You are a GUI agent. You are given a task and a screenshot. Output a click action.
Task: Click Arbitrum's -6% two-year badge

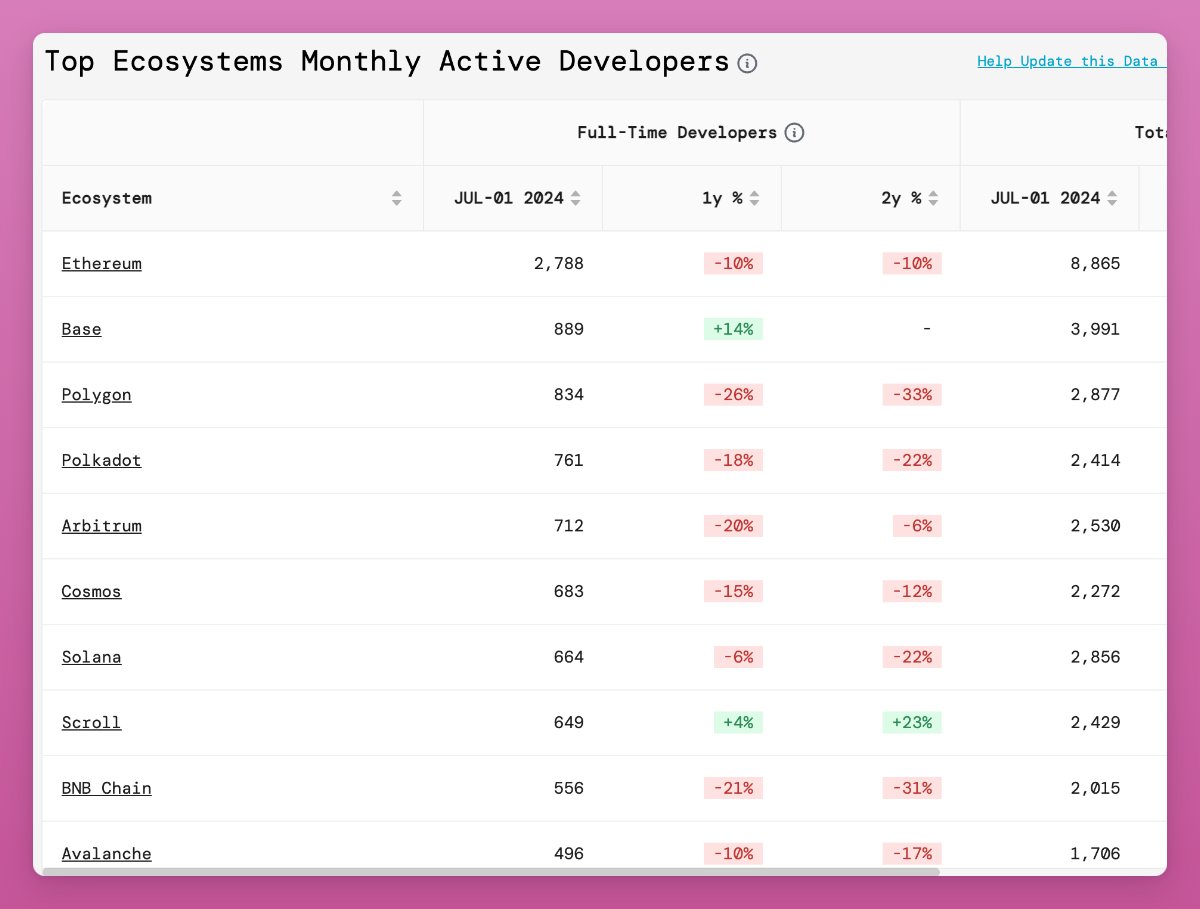point(917,526)
